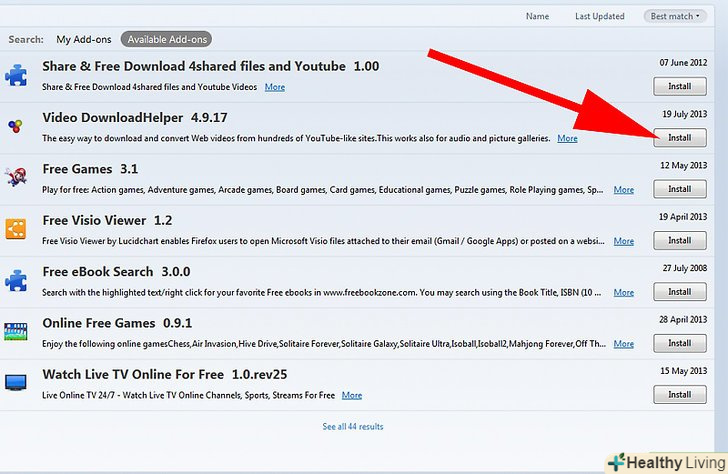Open More link for Online Free Games
The image size is (728, 474).
click(x=624, y=344)
